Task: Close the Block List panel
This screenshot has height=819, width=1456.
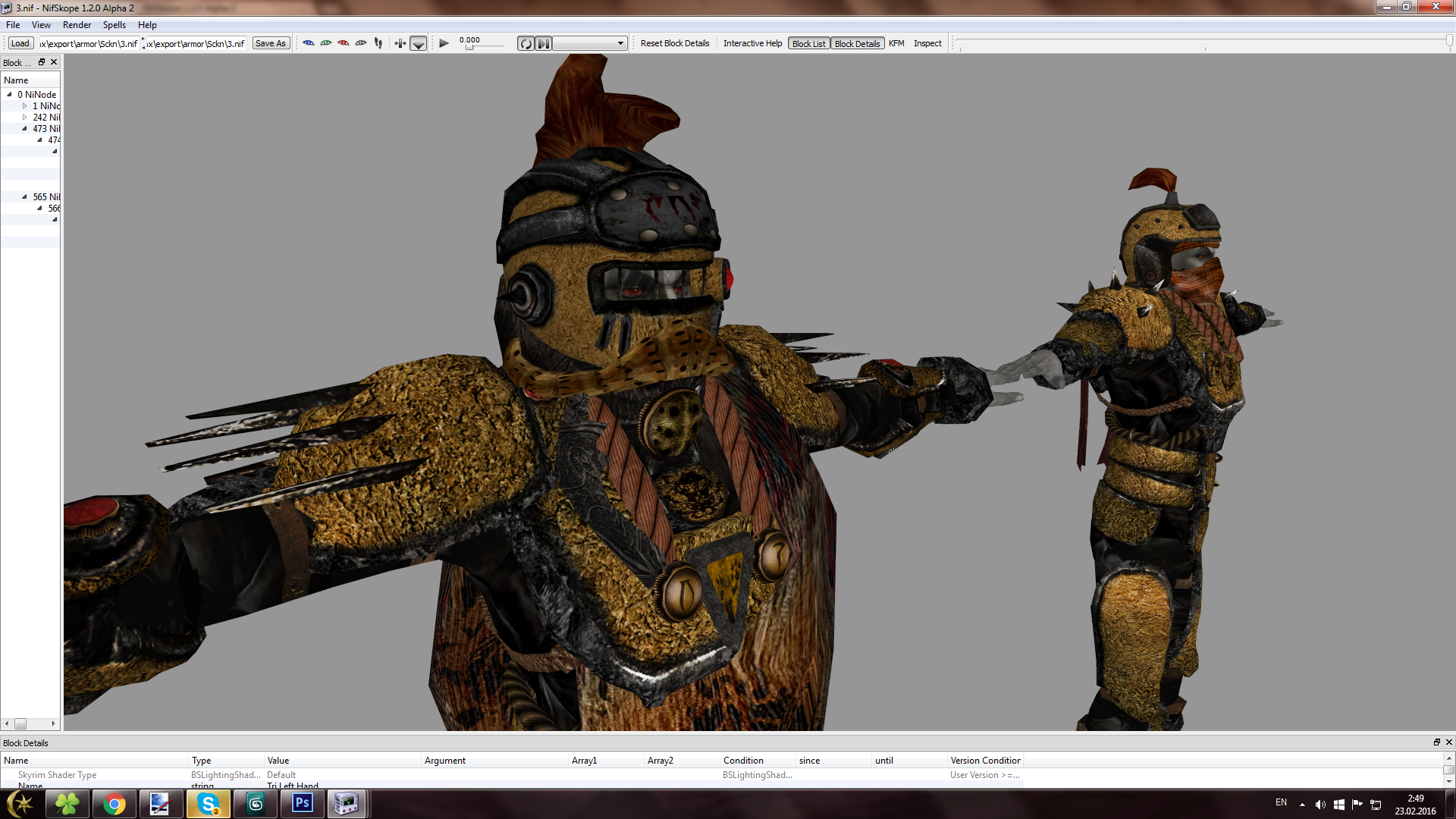Action: [54, 62]
